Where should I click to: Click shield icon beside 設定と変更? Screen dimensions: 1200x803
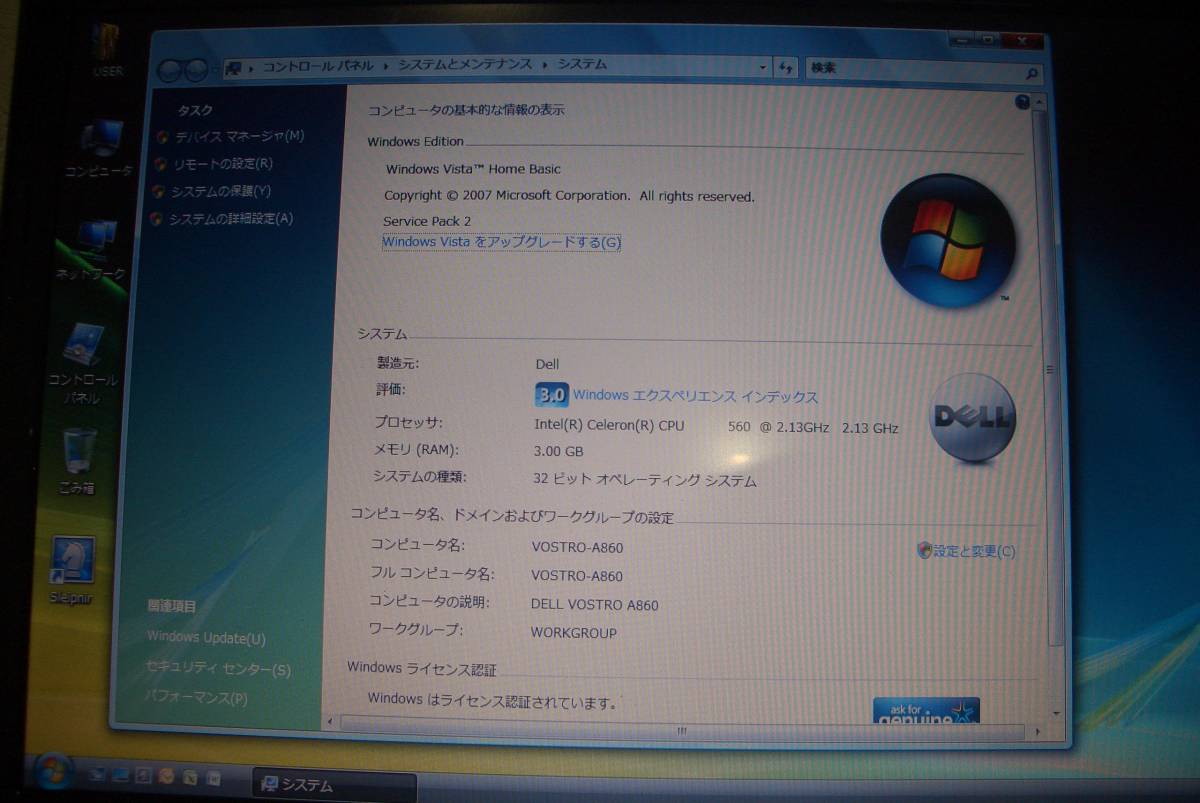point(924,550)
